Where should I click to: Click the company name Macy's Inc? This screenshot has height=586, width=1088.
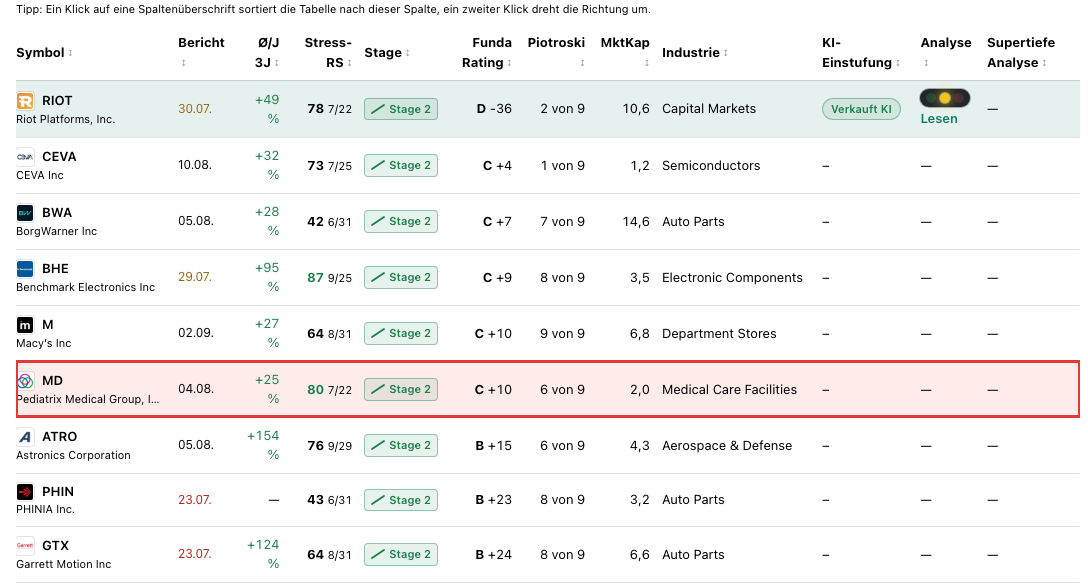click(44, 343)
